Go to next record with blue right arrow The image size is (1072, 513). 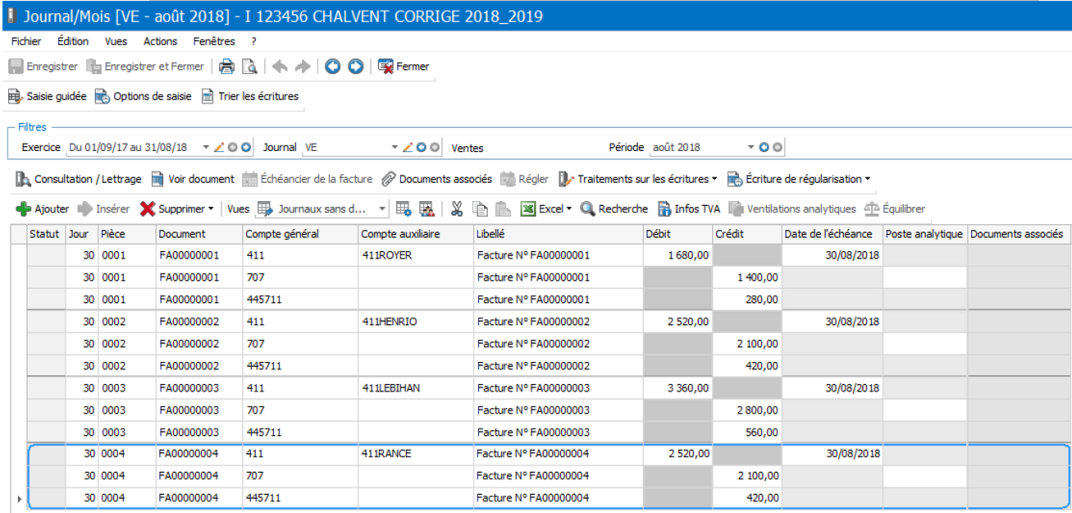tap(356, 66)
